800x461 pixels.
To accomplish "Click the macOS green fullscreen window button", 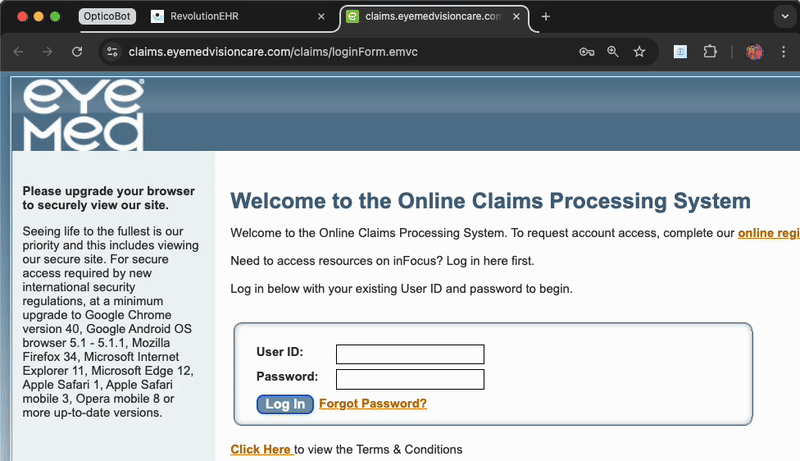I will (55, 16).
